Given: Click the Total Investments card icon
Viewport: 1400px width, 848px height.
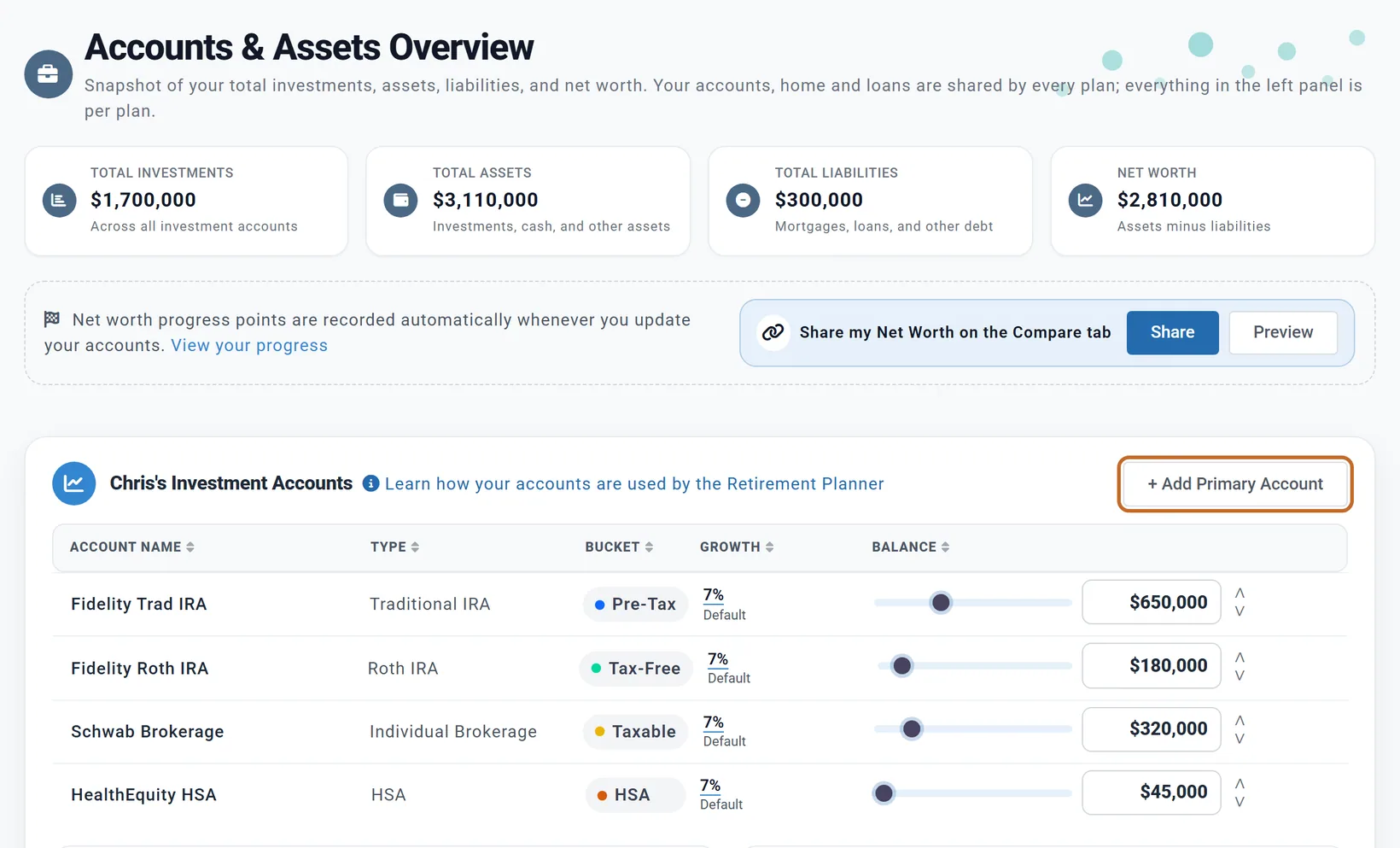Looking at the screenshot, I should [59, 201].
